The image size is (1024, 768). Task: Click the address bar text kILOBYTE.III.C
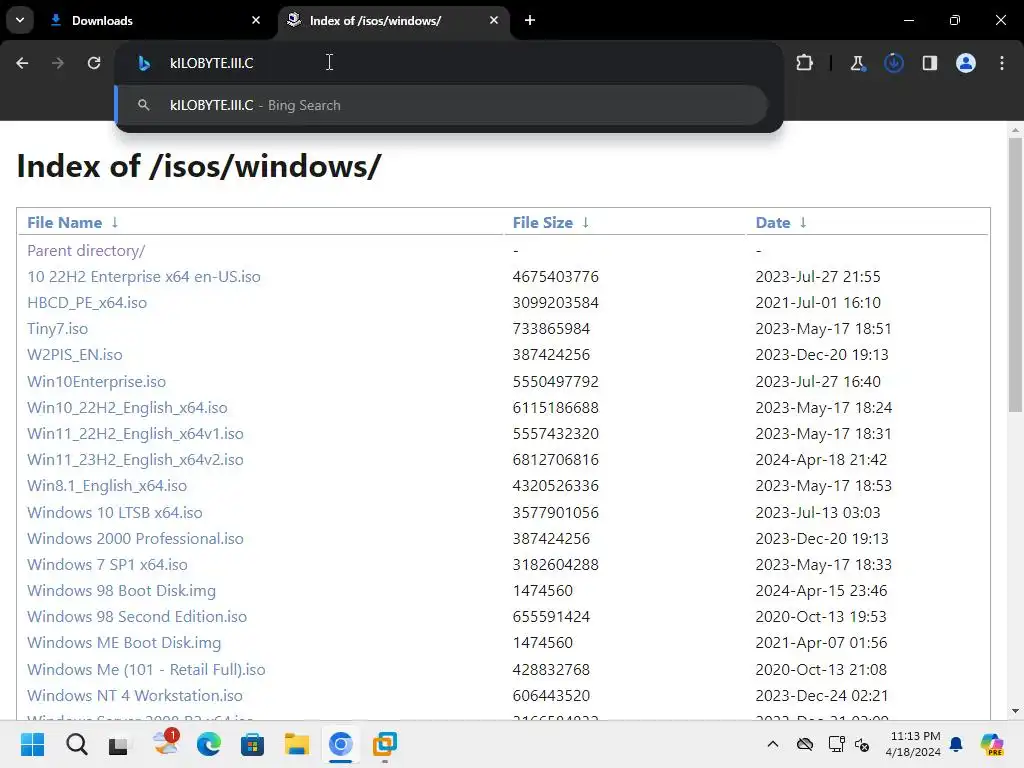pyautogui.click(x=212, y=63)
